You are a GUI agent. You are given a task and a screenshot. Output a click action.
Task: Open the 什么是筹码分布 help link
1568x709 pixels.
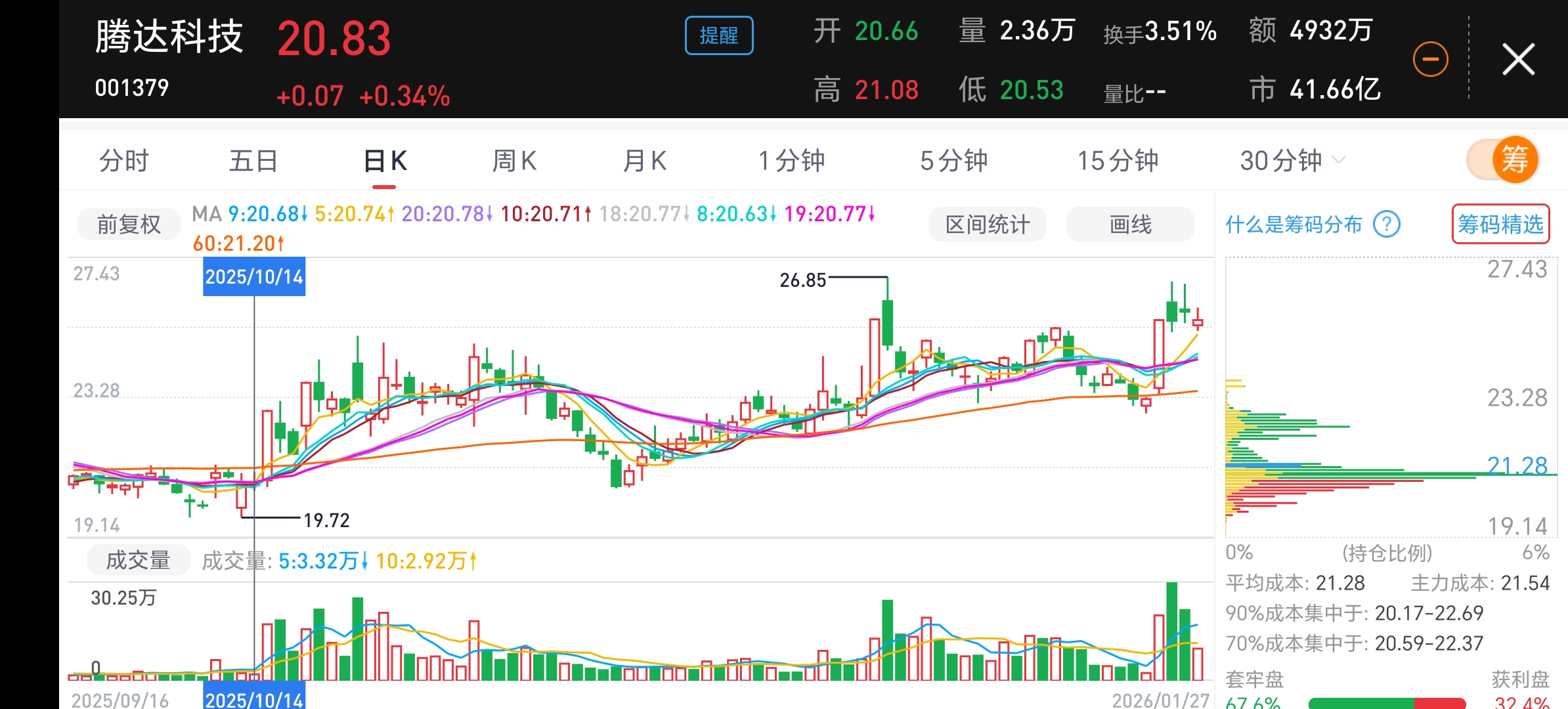(1294, 225)
